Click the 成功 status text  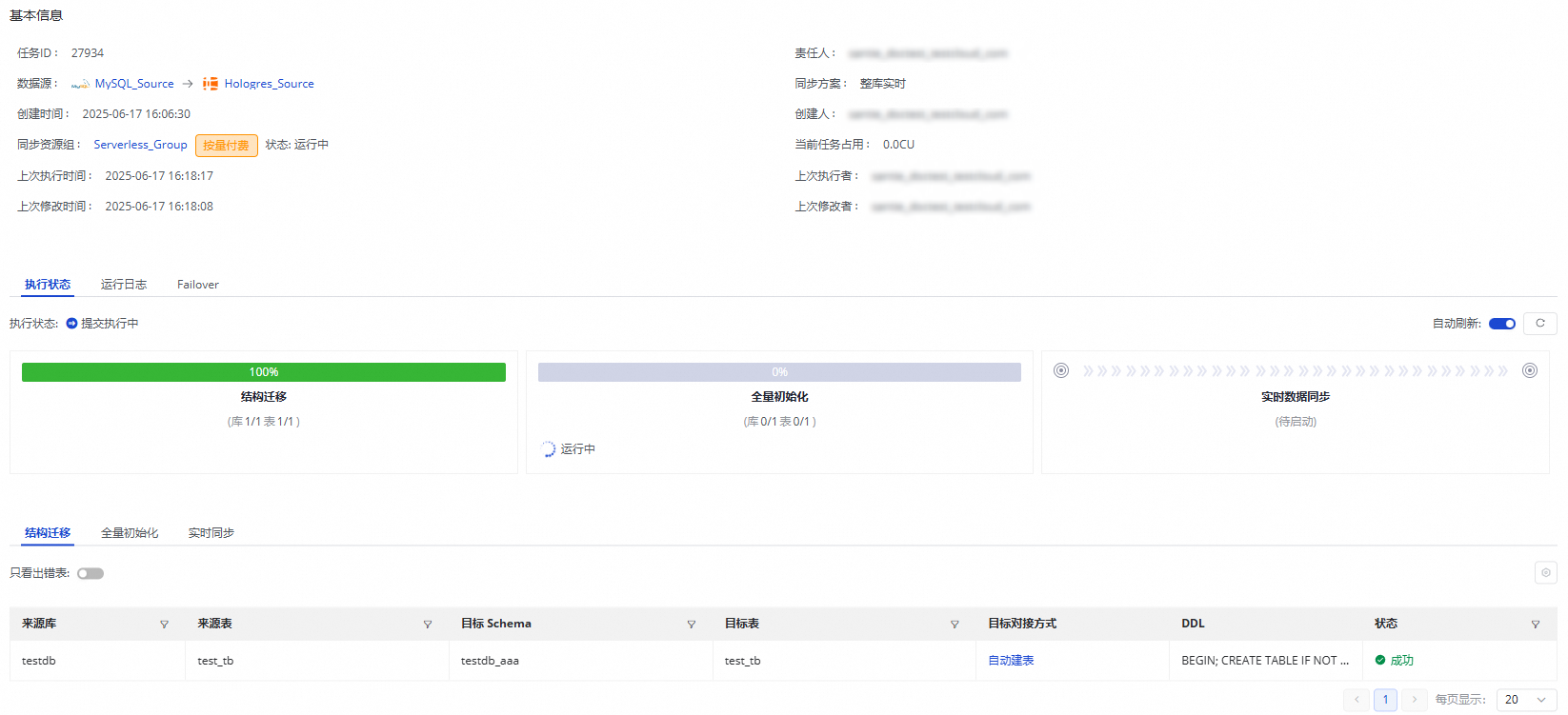1402,661
